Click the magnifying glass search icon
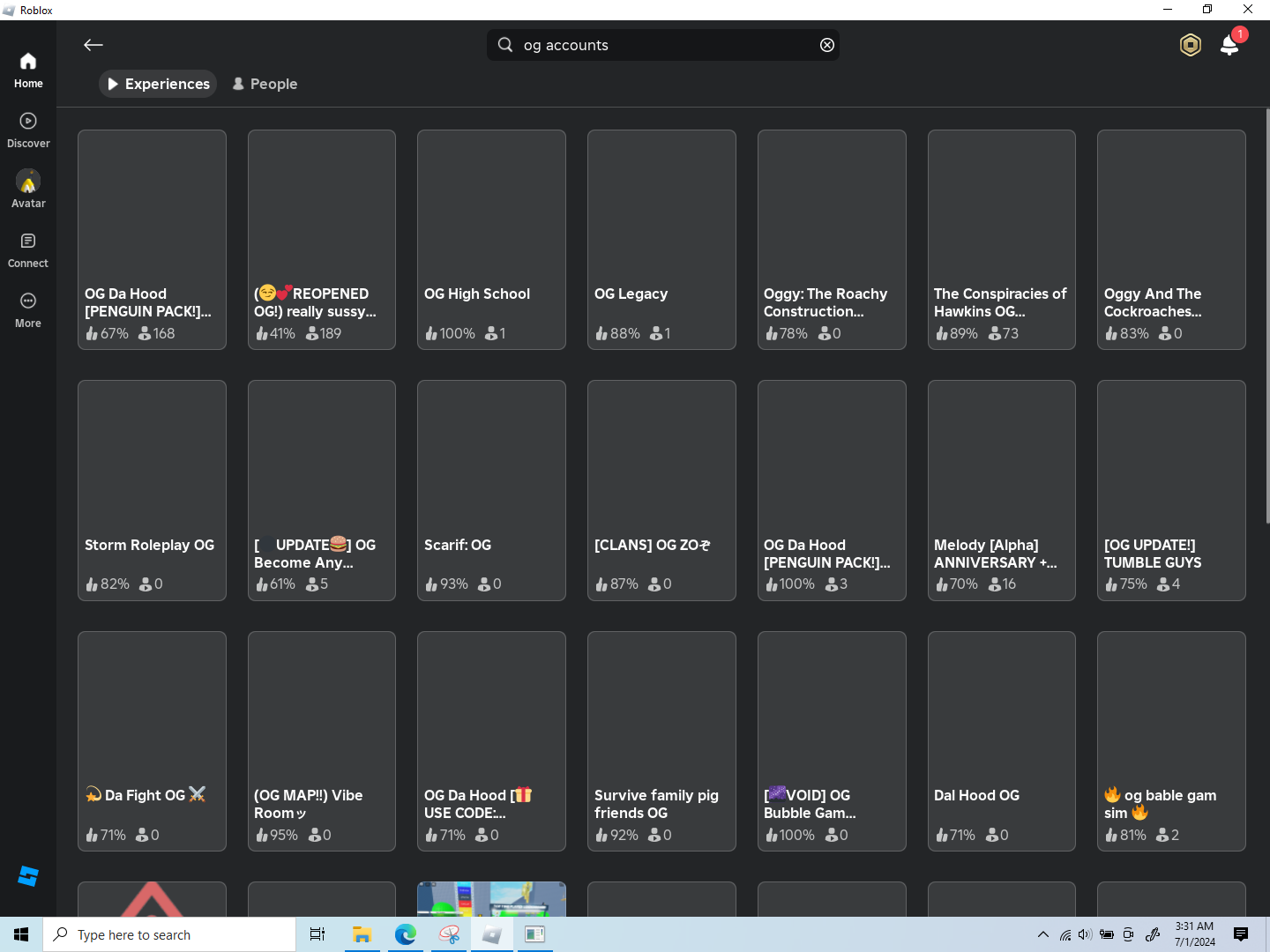This screenshot has width=1270, height=952. click(x=505, y=45)
